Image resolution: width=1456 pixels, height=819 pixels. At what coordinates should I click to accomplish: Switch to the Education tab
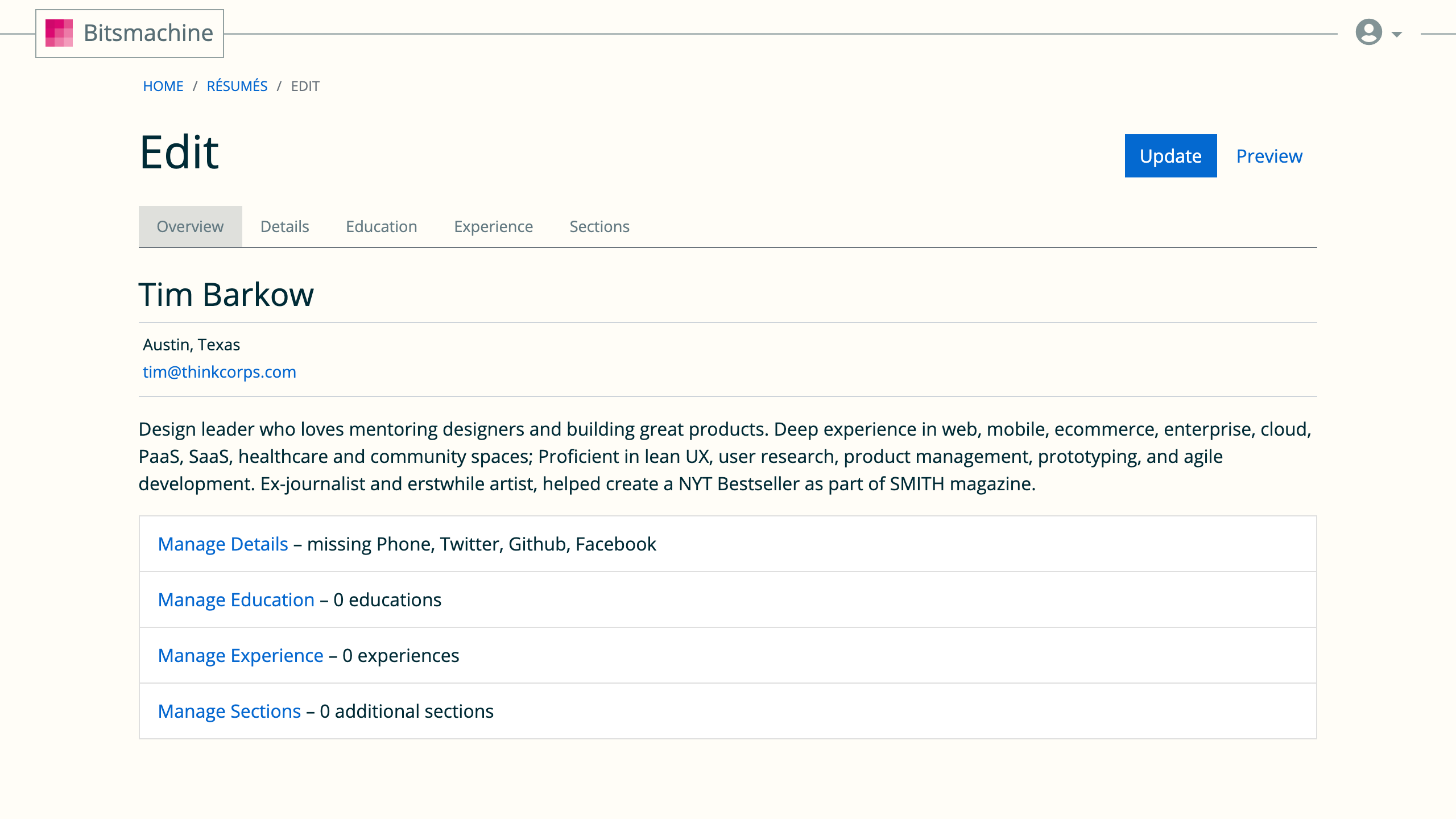[x=381, y=226]
